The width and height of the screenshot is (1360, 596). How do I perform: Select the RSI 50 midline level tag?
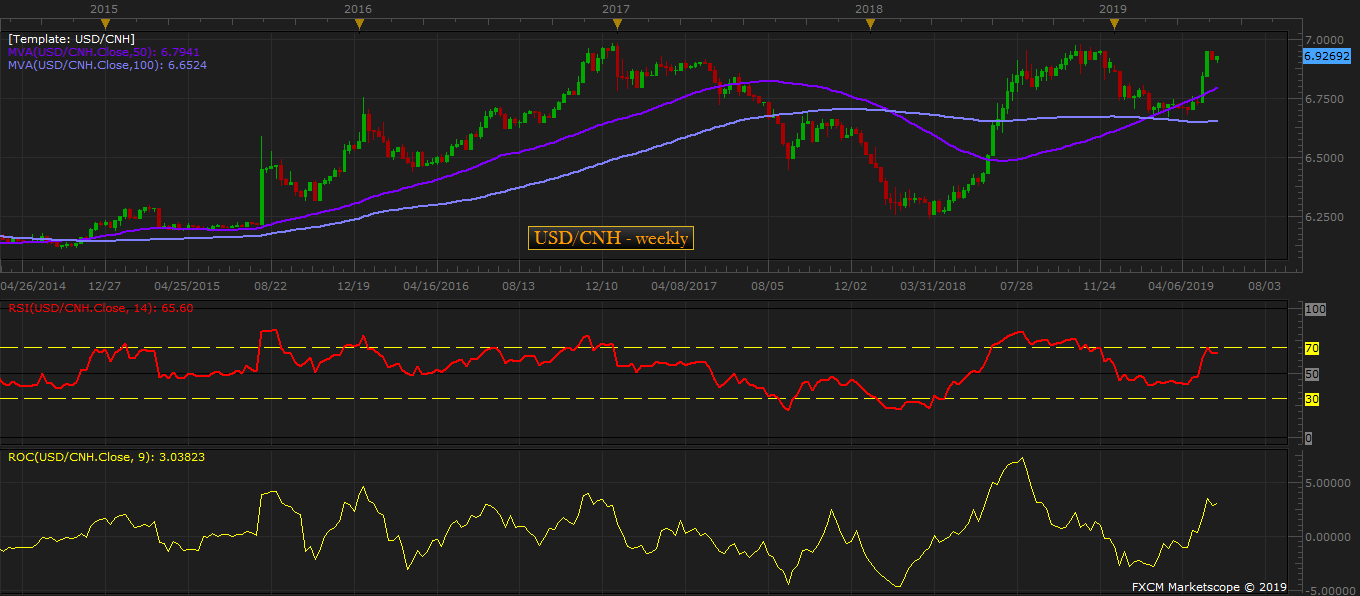click(x=1312, y=374)
